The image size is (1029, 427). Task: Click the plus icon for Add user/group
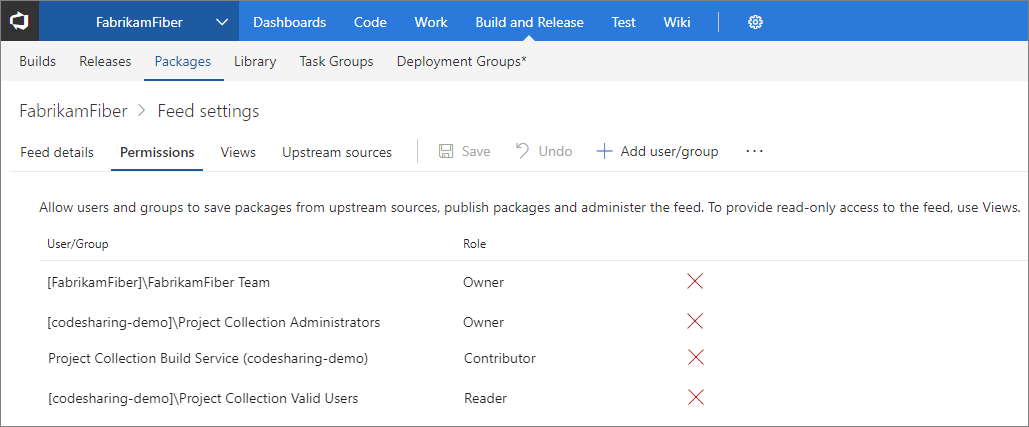(604, 152)
